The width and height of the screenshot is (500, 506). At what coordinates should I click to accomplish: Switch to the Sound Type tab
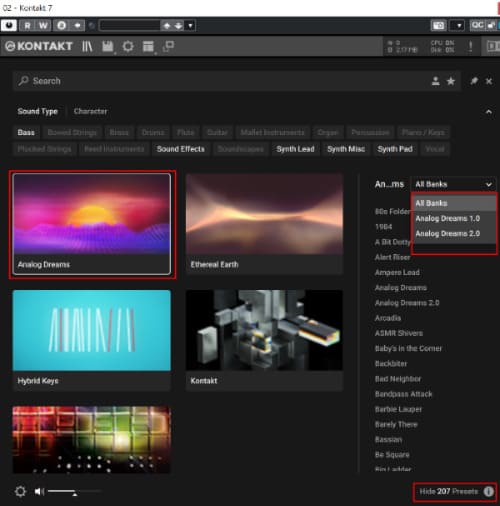click(38, 111)
